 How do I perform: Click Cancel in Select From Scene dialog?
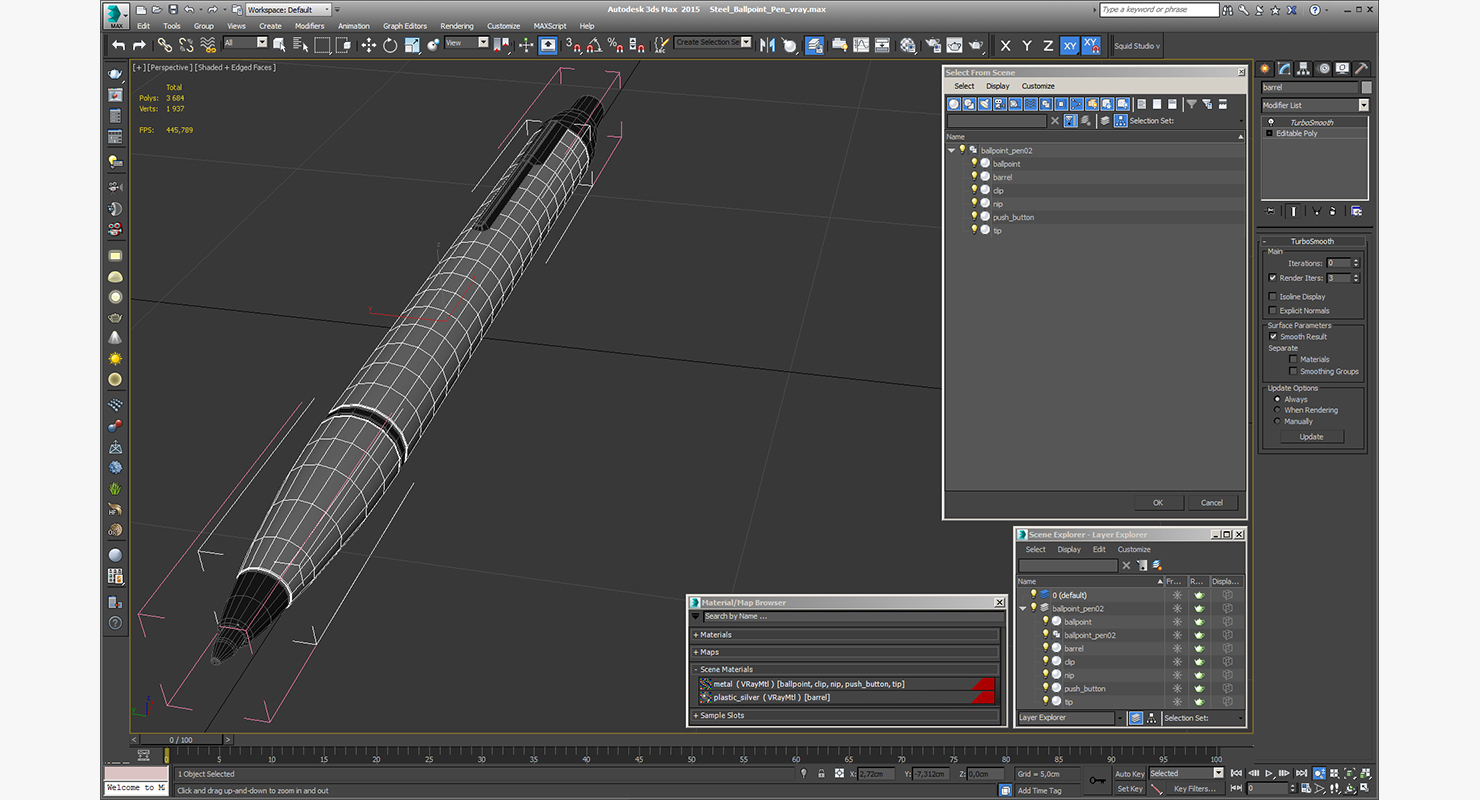tap(1212, 503)
